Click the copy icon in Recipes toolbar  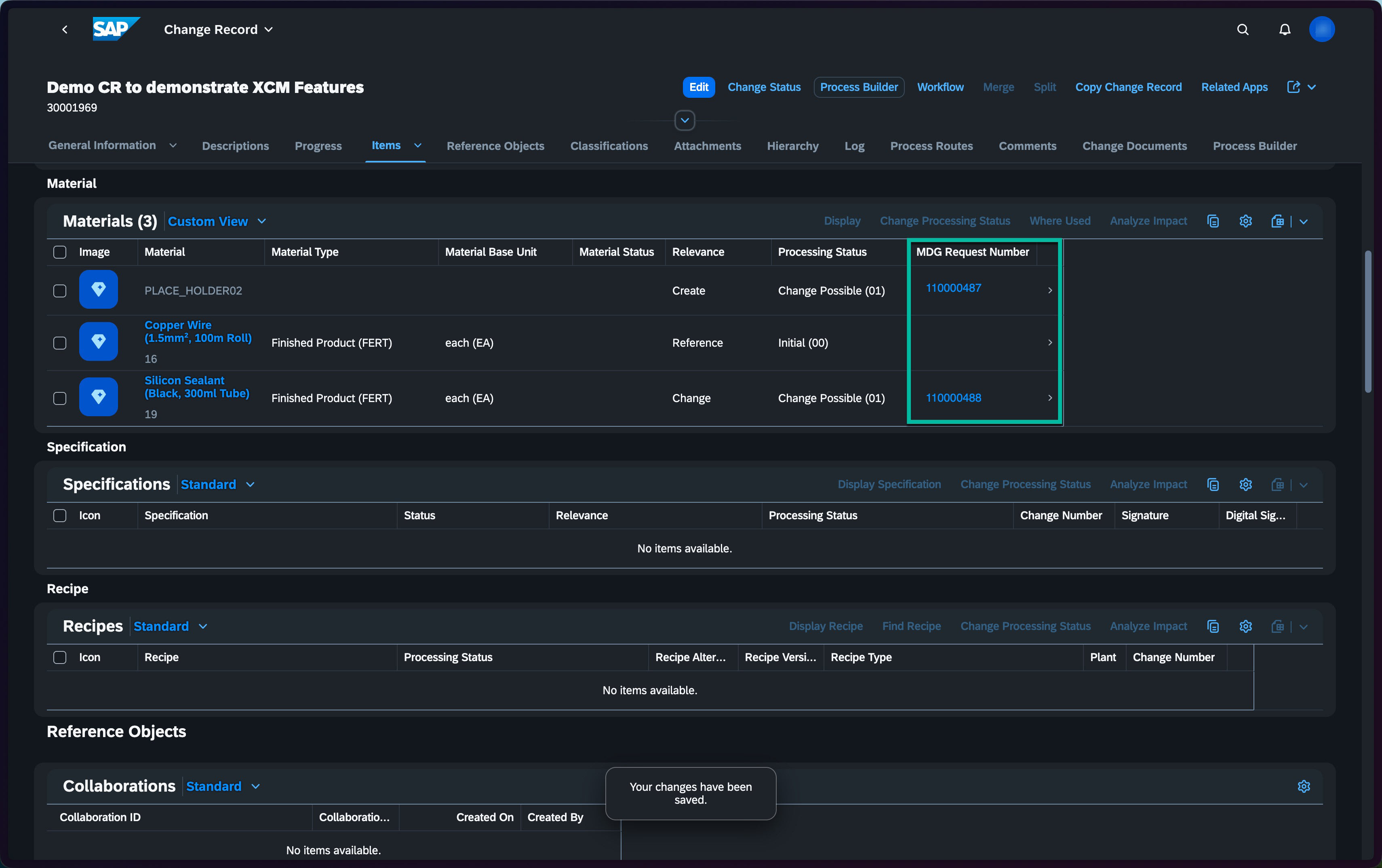(1213, 626)
